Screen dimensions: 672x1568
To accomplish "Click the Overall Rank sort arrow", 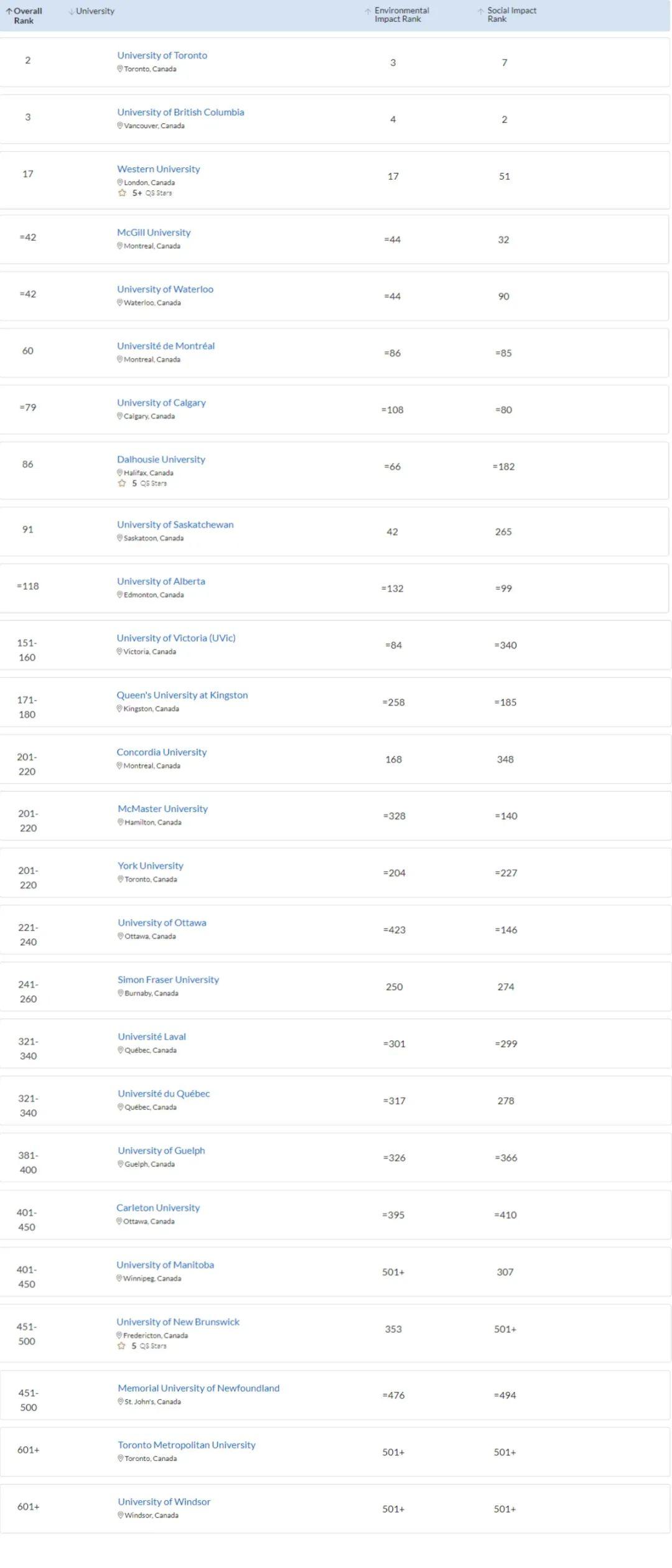I will [9, 11].
